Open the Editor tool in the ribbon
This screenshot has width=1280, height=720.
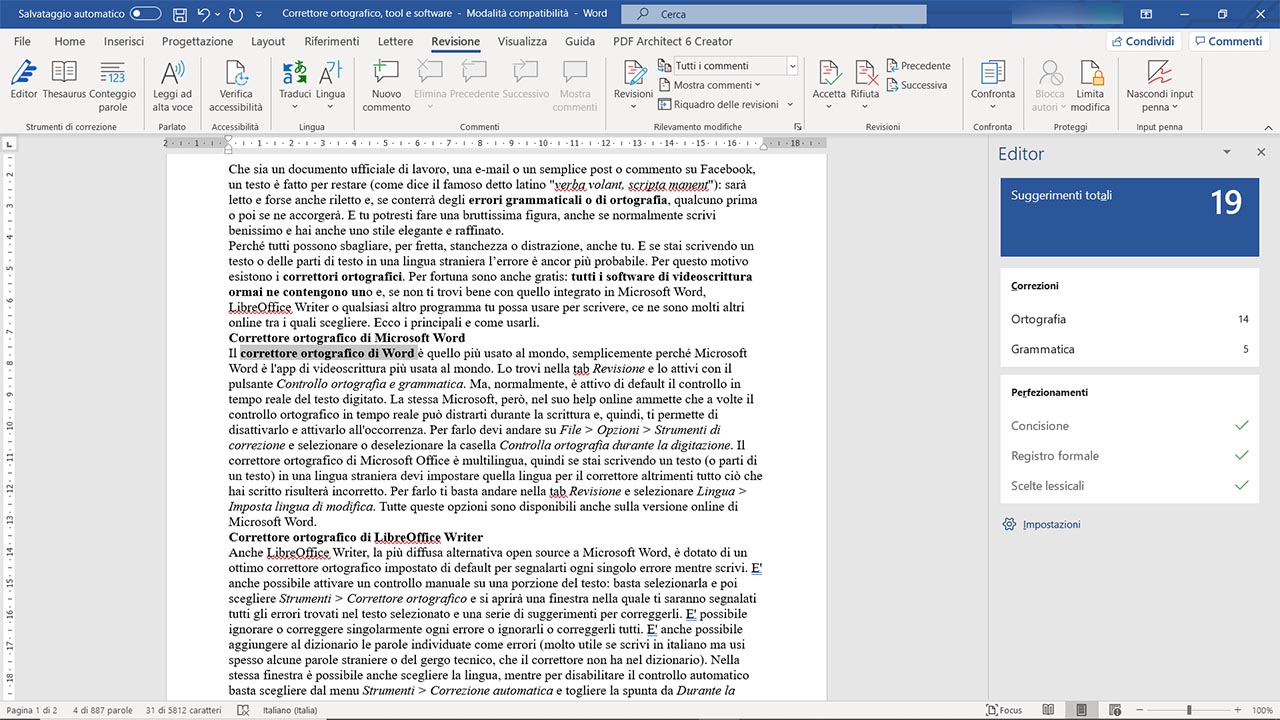point(24,80)
